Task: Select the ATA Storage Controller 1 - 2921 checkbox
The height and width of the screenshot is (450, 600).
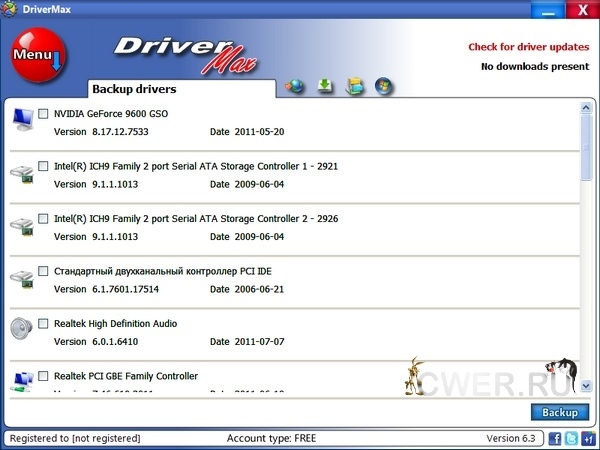Action: click(43, 166)
